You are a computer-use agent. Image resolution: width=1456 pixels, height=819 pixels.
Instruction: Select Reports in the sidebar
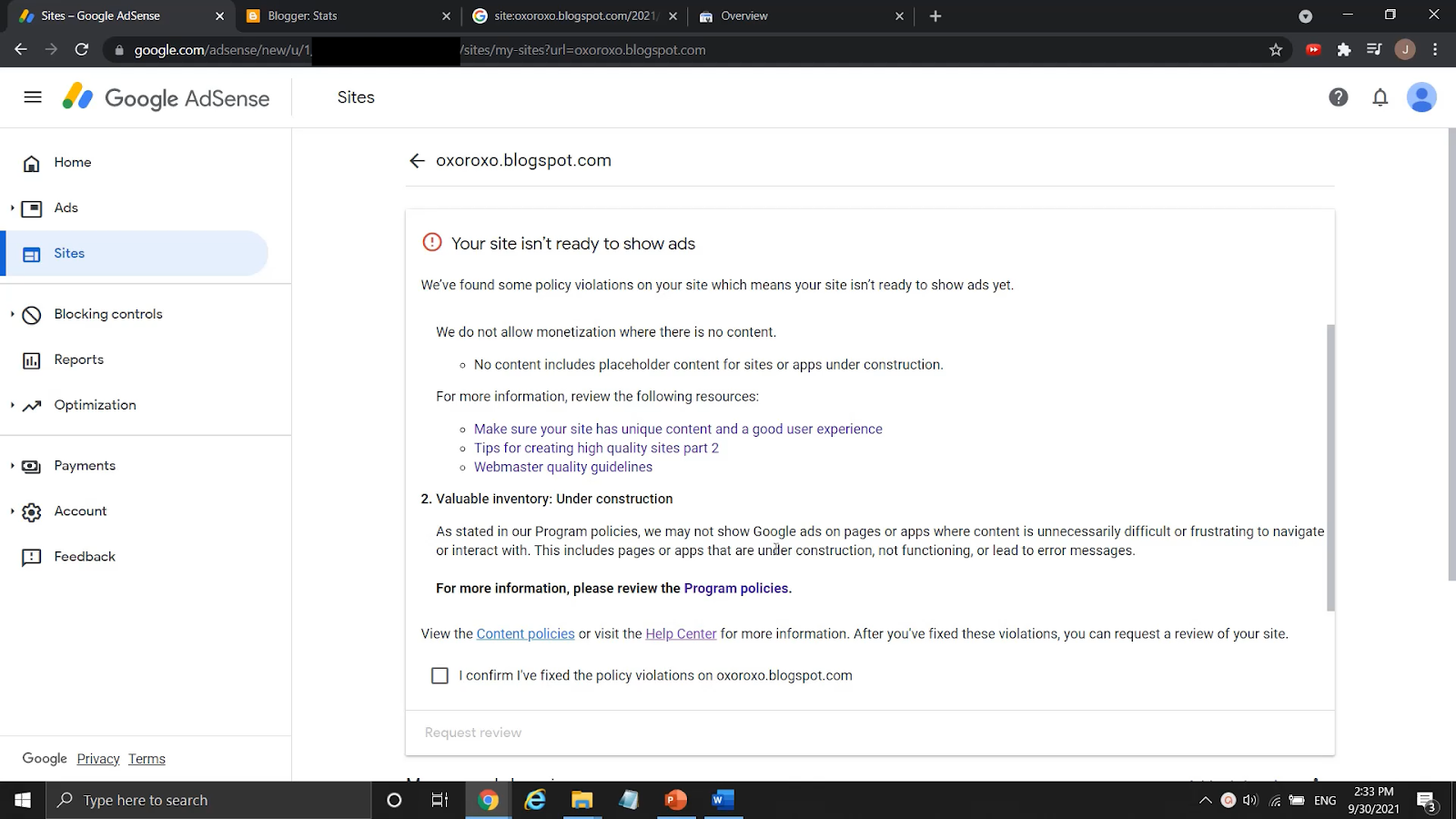(136, 360)
